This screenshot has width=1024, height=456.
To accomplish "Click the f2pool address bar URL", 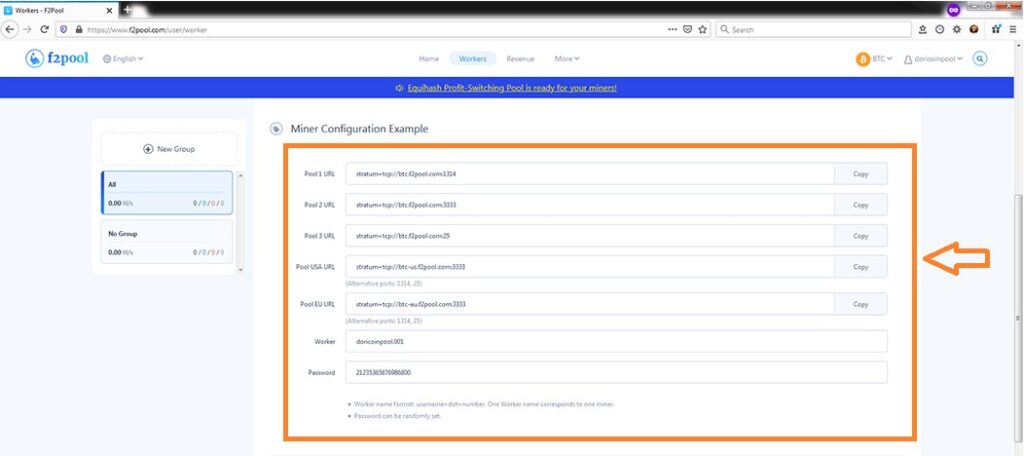I will (147, 29).
